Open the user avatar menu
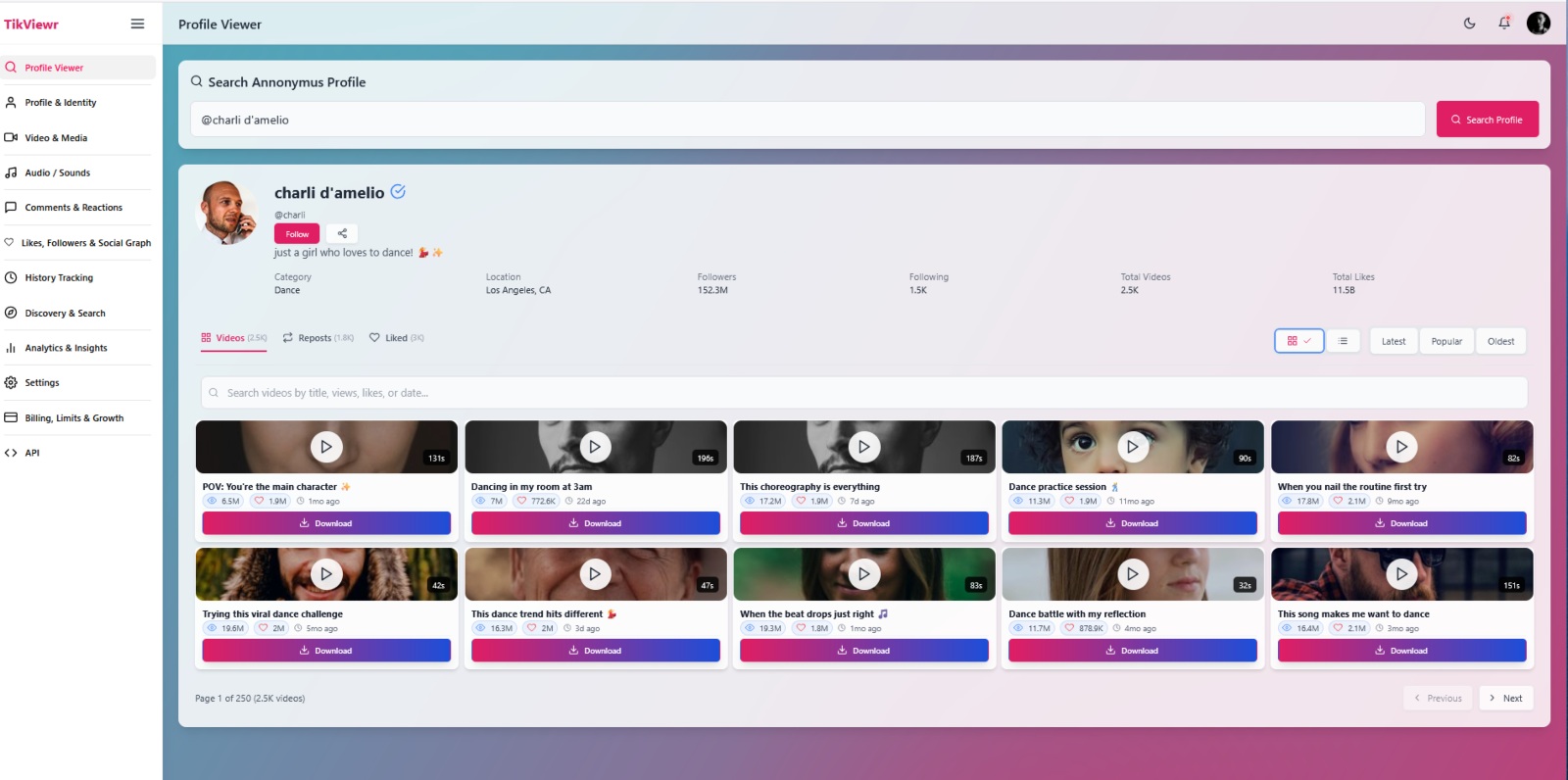Viewport: 1568px width, 780px height. (x=1539, y=23)
